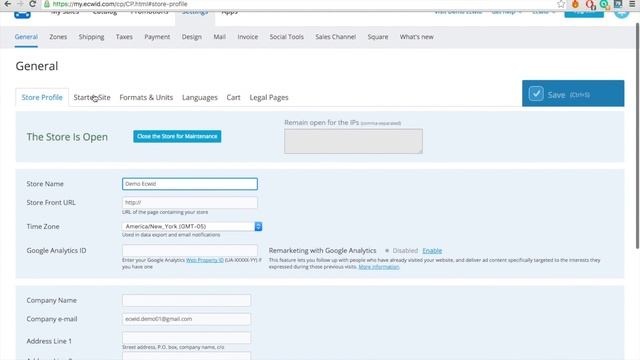
Task: Open the Taxes settings tab
Action: [x=124, y=37]
